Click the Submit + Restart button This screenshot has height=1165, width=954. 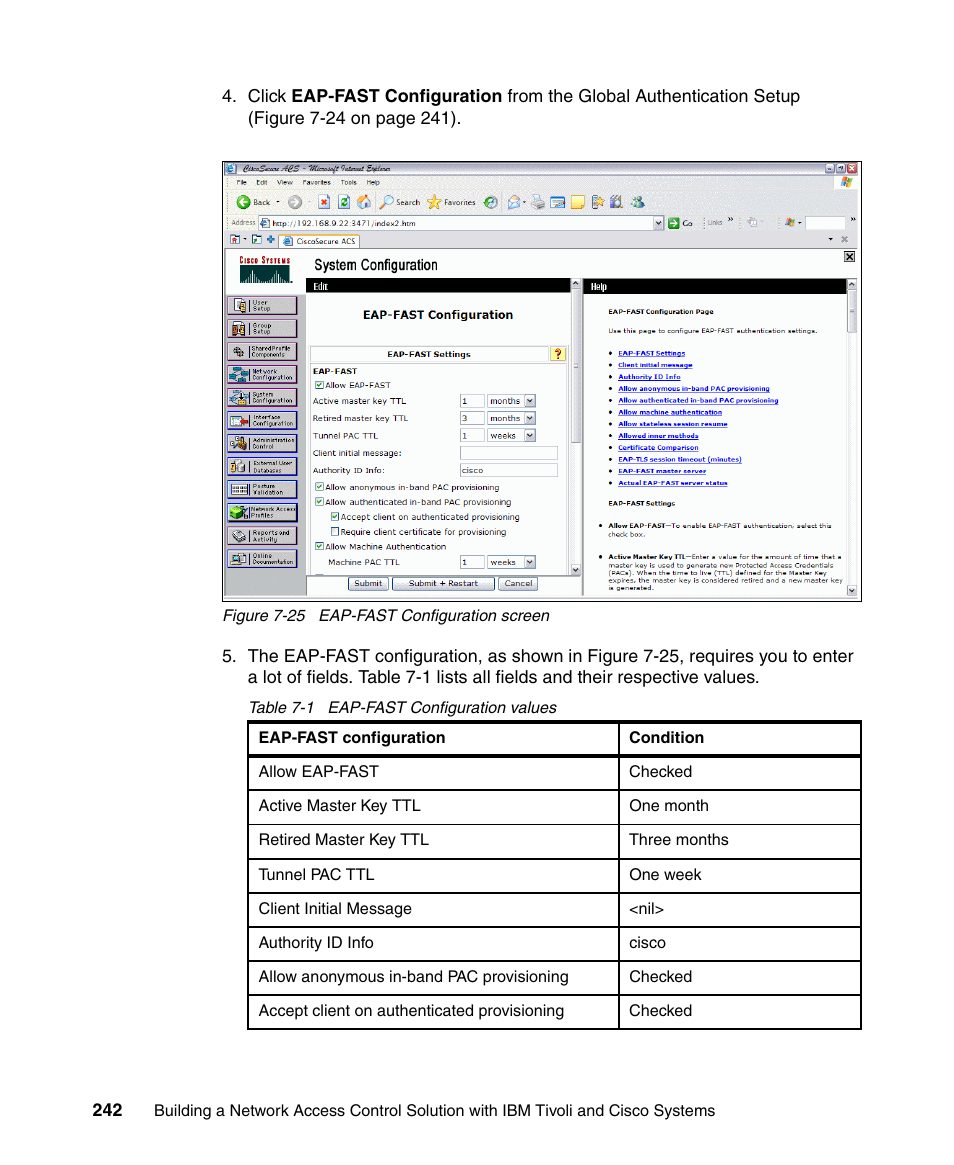pos(443,584)
